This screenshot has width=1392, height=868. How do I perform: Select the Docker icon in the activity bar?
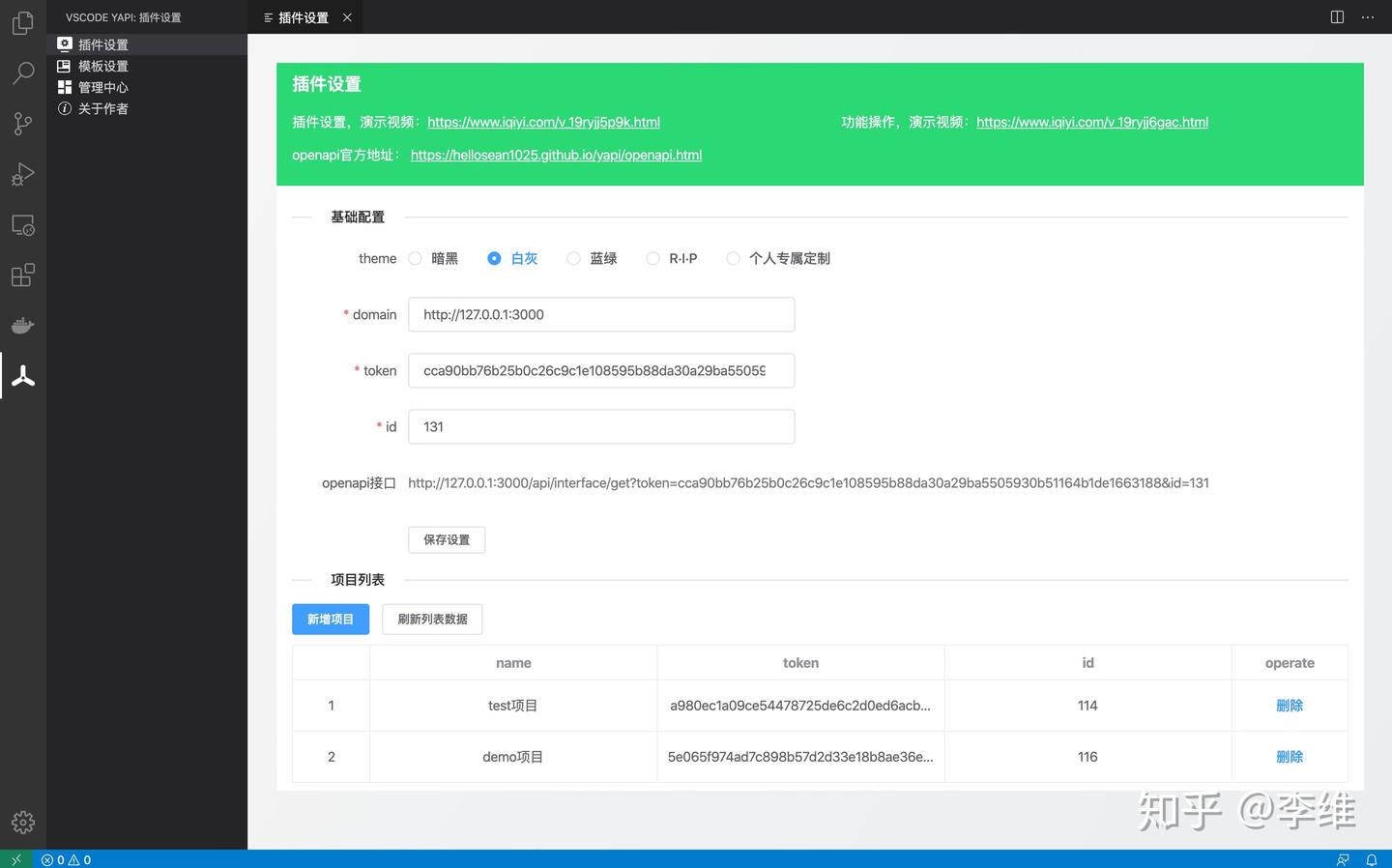(22, 325)
